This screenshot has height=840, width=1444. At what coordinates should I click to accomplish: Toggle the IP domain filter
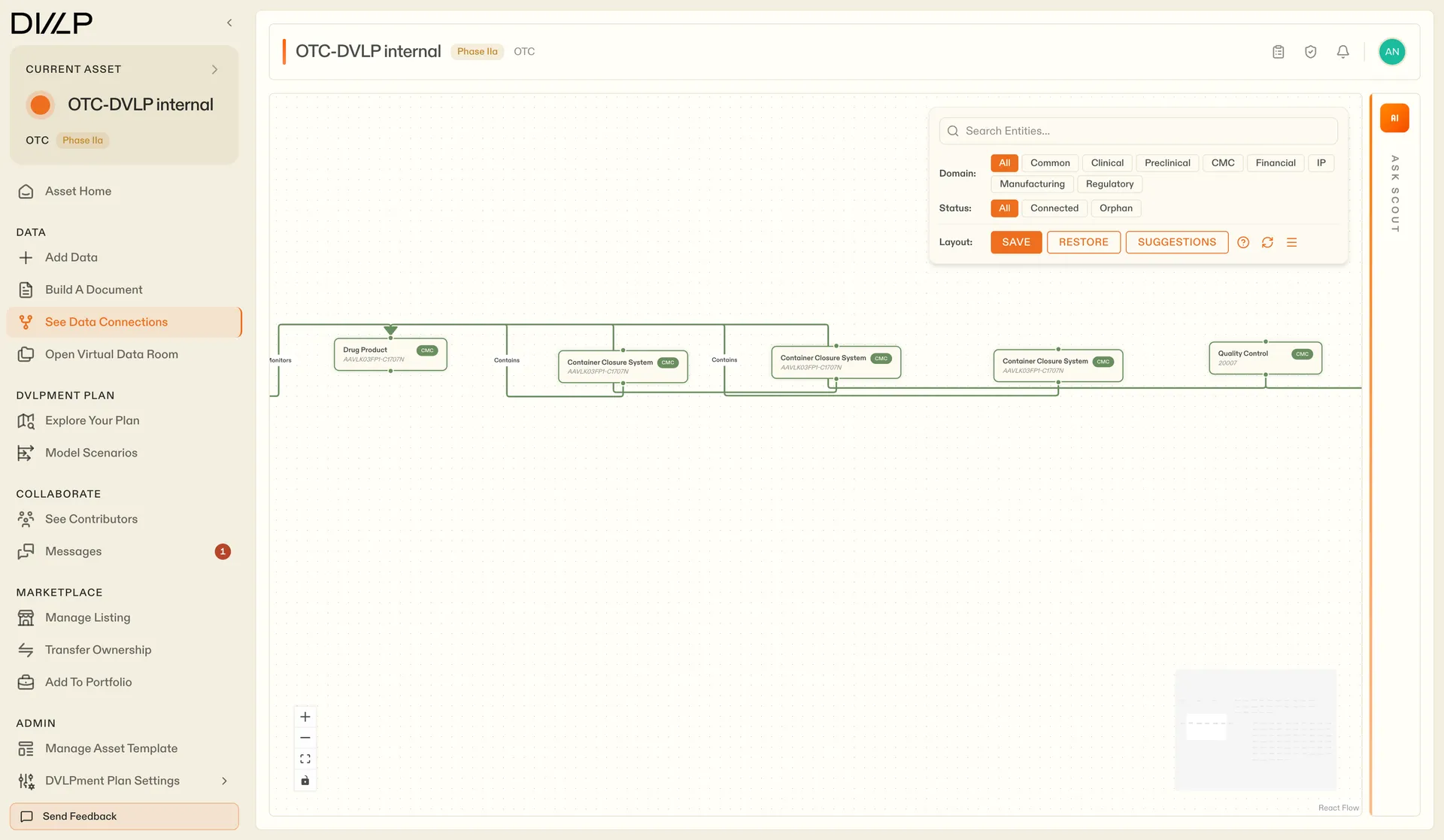(x=1321, y=163)
